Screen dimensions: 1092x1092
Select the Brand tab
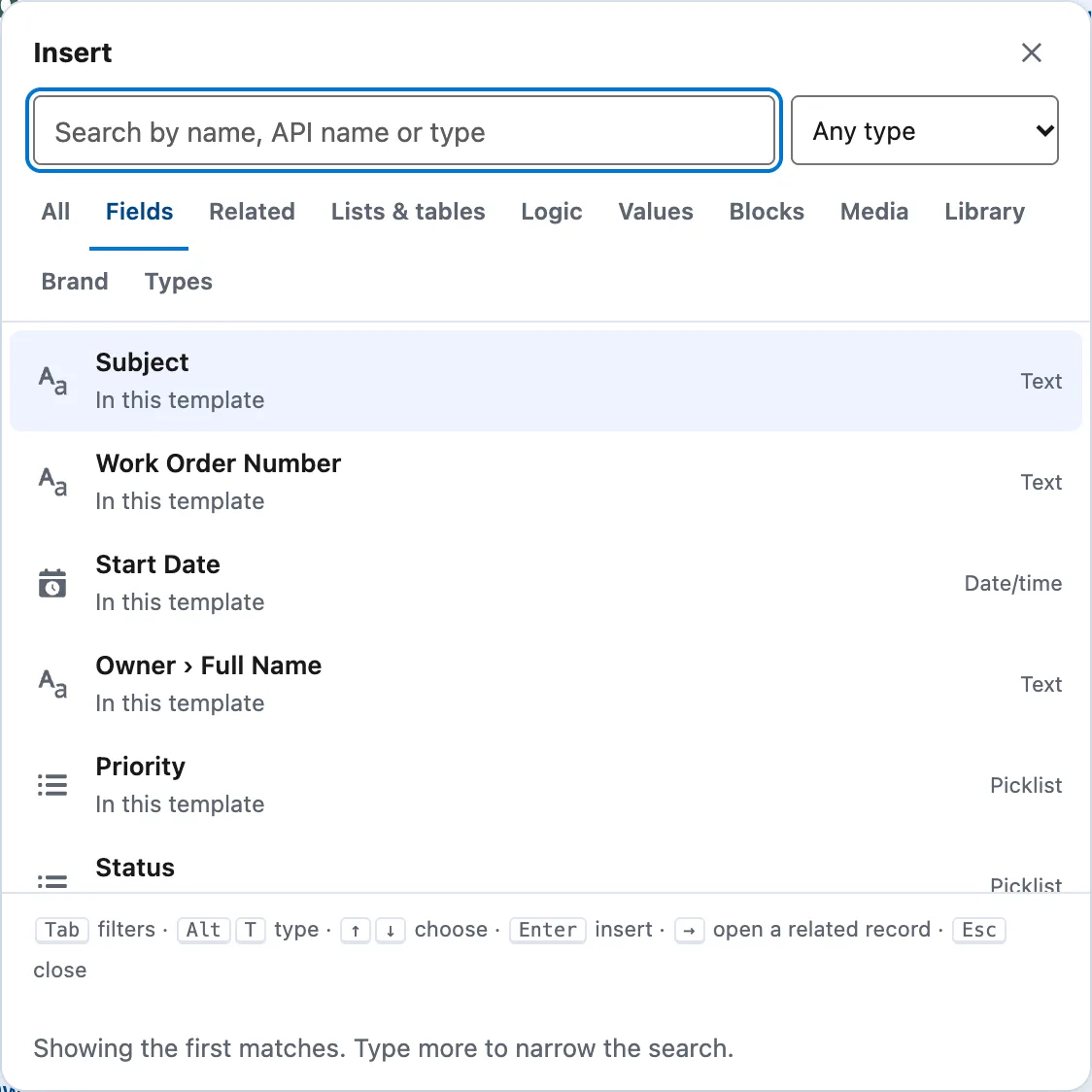pyautogui.click(x=75, y=282)
